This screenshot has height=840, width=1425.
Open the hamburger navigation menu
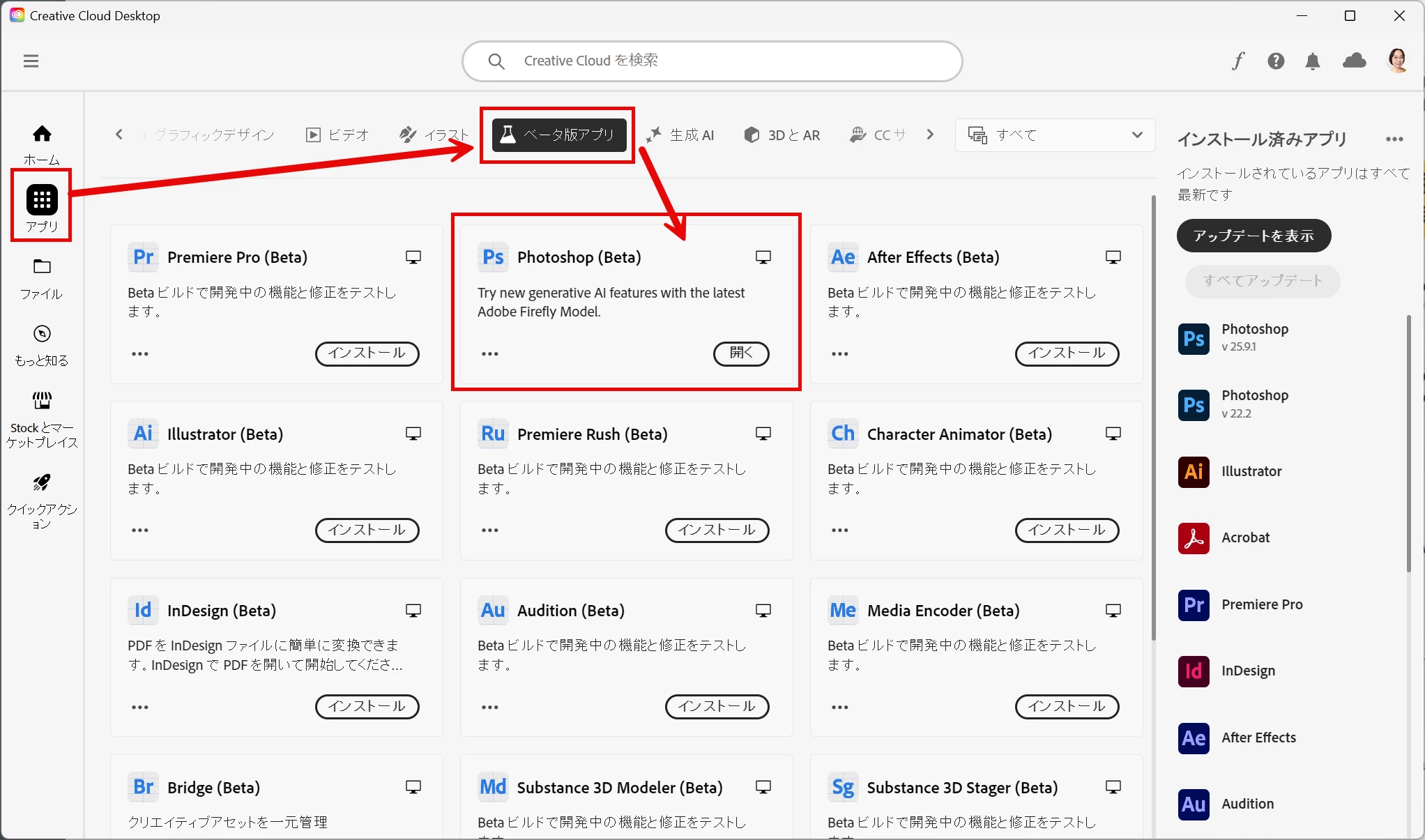tap(31, 61)
